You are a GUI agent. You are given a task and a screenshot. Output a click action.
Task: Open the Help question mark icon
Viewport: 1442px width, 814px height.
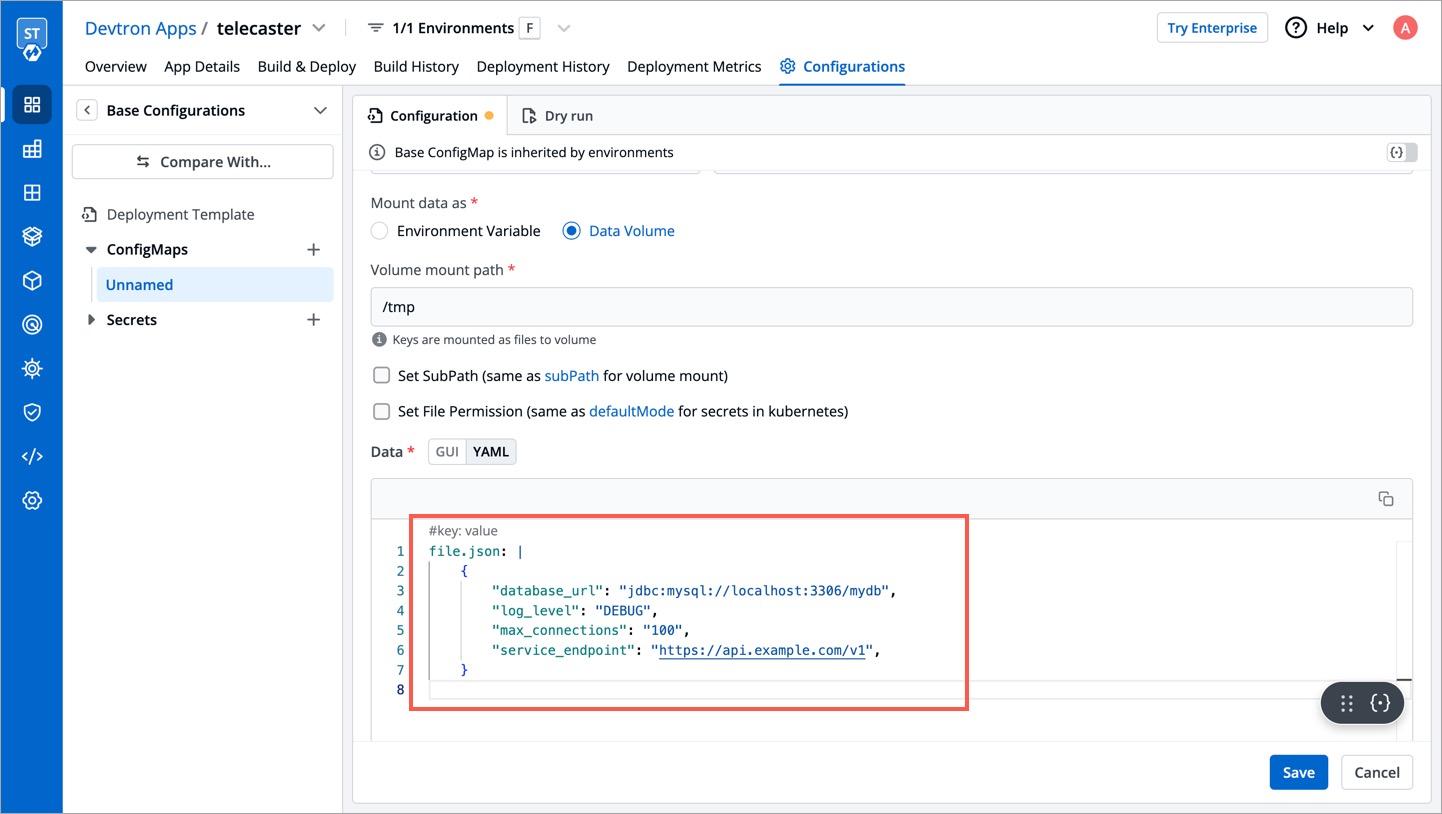[1296, 28]
